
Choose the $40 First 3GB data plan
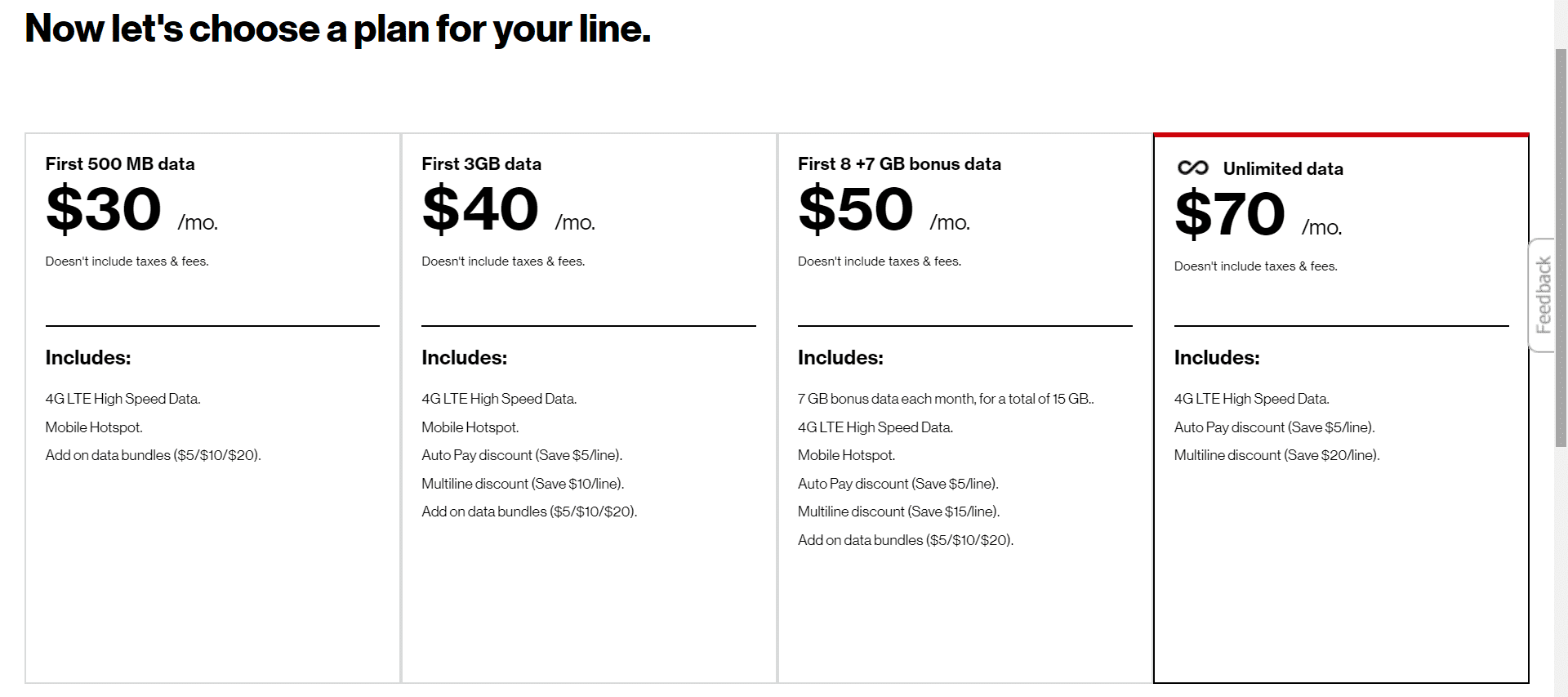pyautogui.click(x=589, y=408)
